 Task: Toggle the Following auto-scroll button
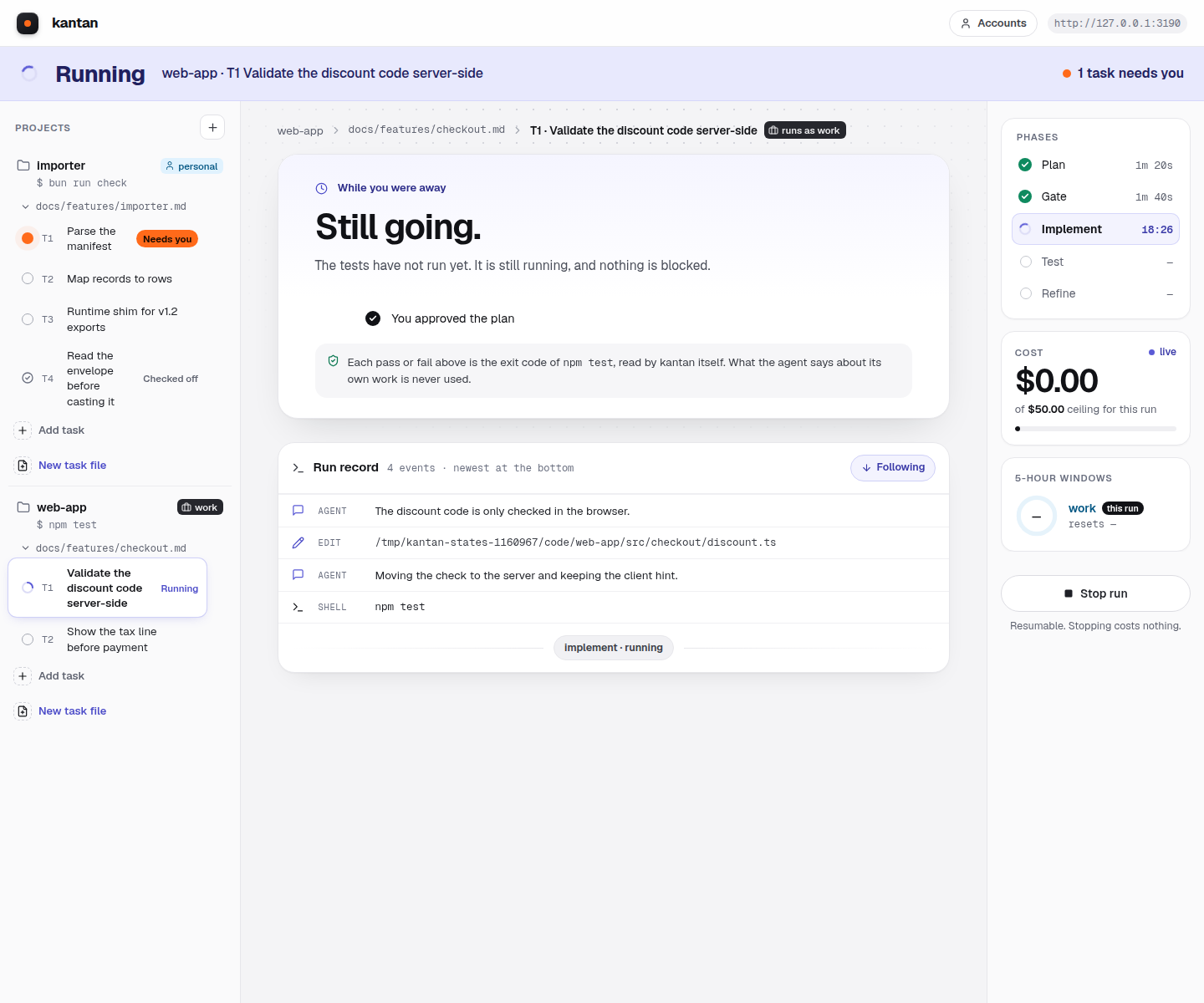[893, 468]
